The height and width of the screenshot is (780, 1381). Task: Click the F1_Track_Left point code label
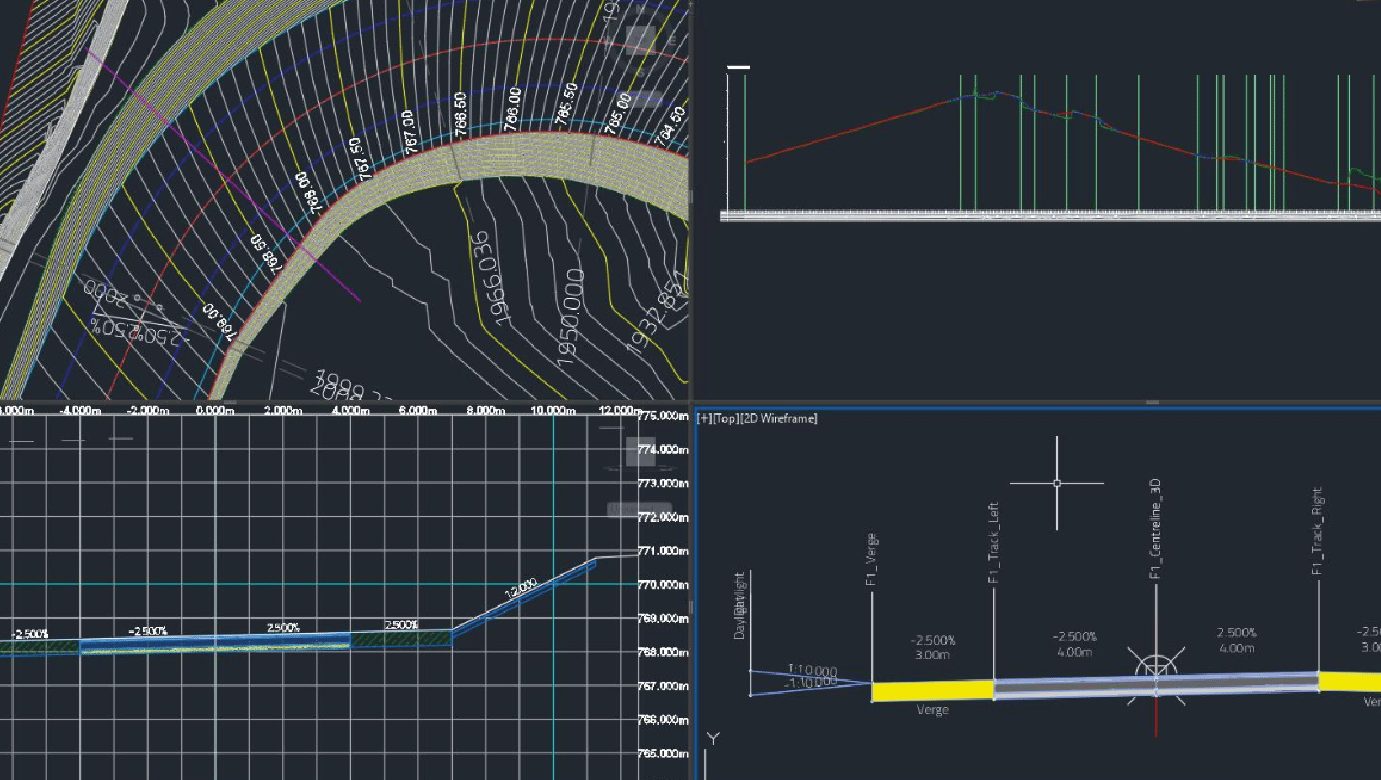pyautogui.click(x=994, y=542)
